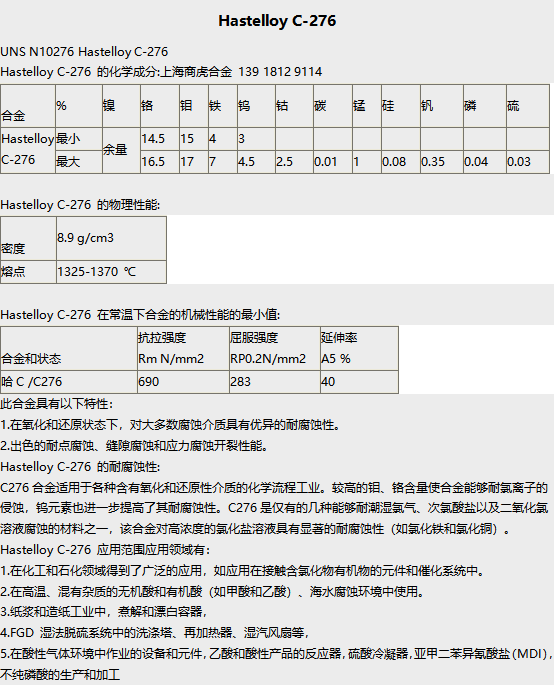Click the line starting 5.在酸性气体环境中
The height and width of the screenshot is (685, 555).
click(x=277, y=654)
